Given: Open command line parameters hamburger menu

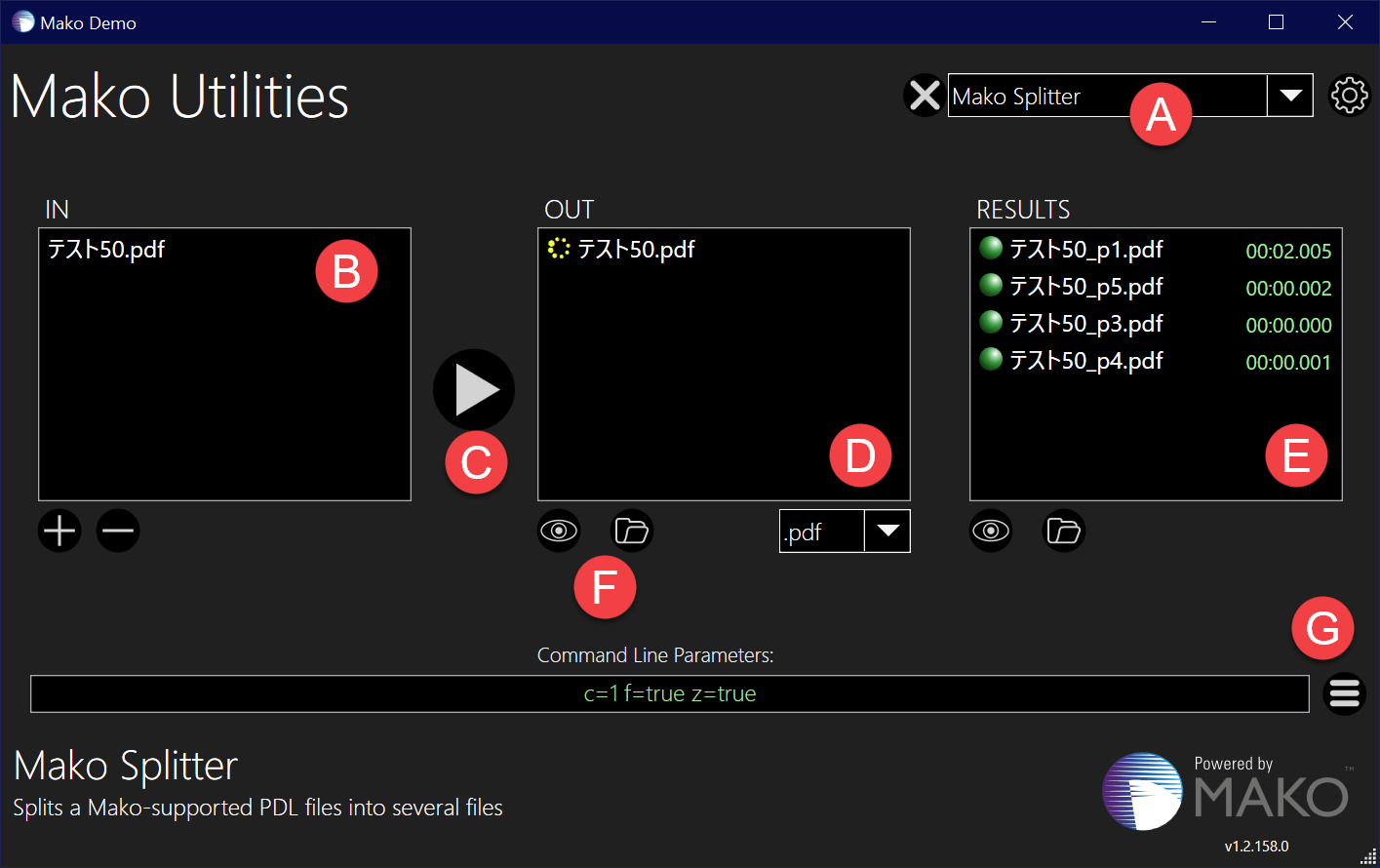Looking at the screenshot, I should [1344, 693].
